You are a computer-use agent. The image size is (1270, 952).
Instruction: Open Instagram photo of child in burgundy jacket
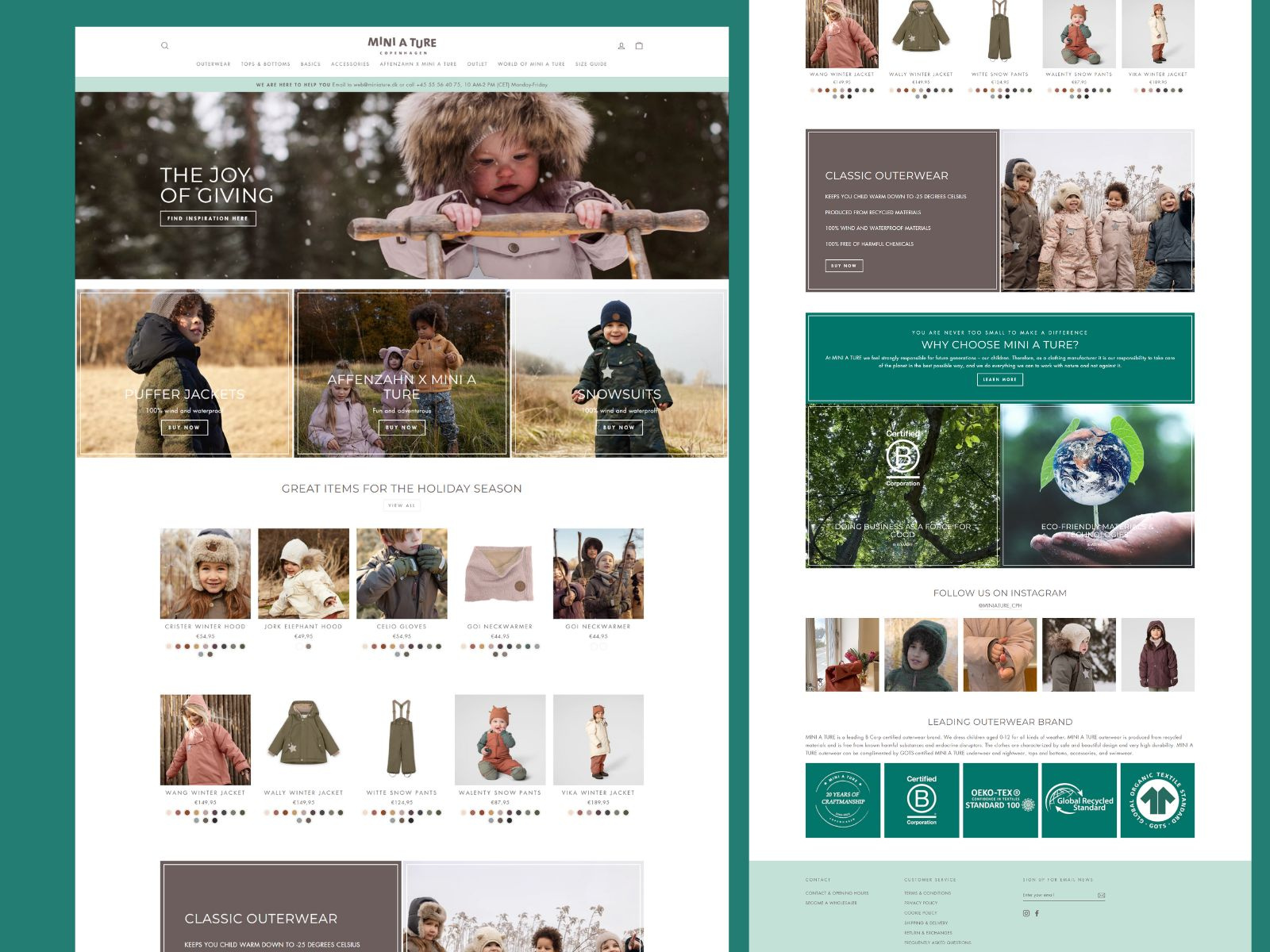1157,654
